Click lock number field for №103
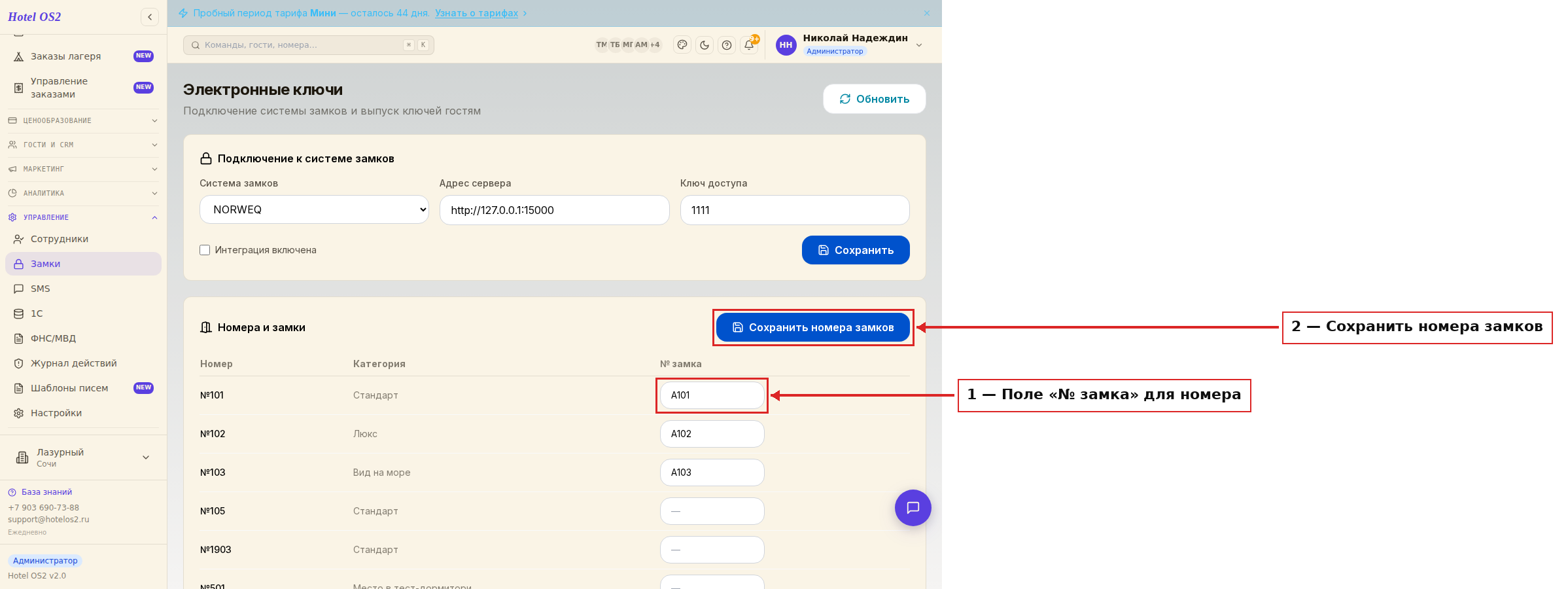 [712, 473]
